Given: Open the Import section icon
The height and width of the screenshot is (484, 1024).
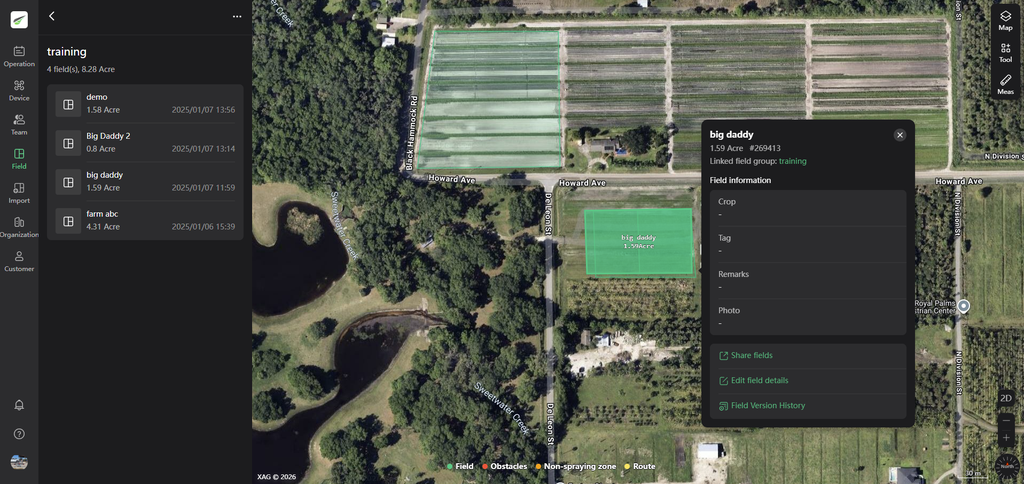Looking at the screenshot, I should [x=19, y=192].
